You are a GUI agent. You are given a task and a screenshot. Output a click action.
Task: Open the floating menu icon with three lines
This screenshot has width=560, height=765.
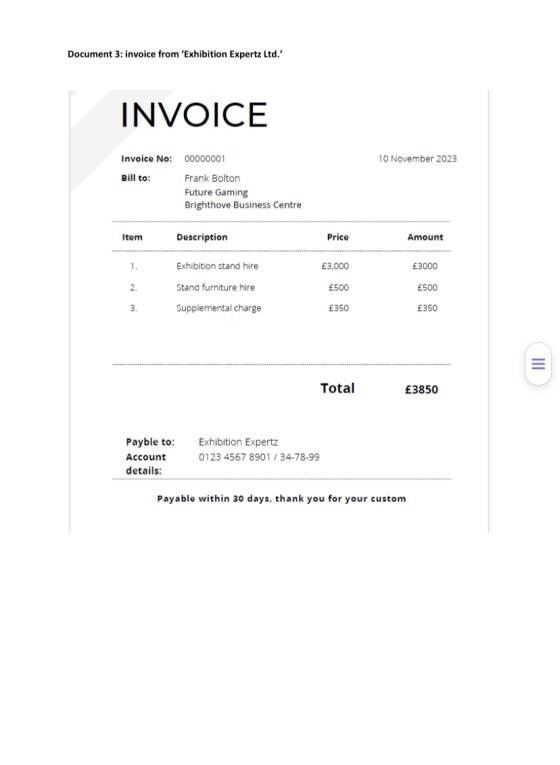(538, 364)
